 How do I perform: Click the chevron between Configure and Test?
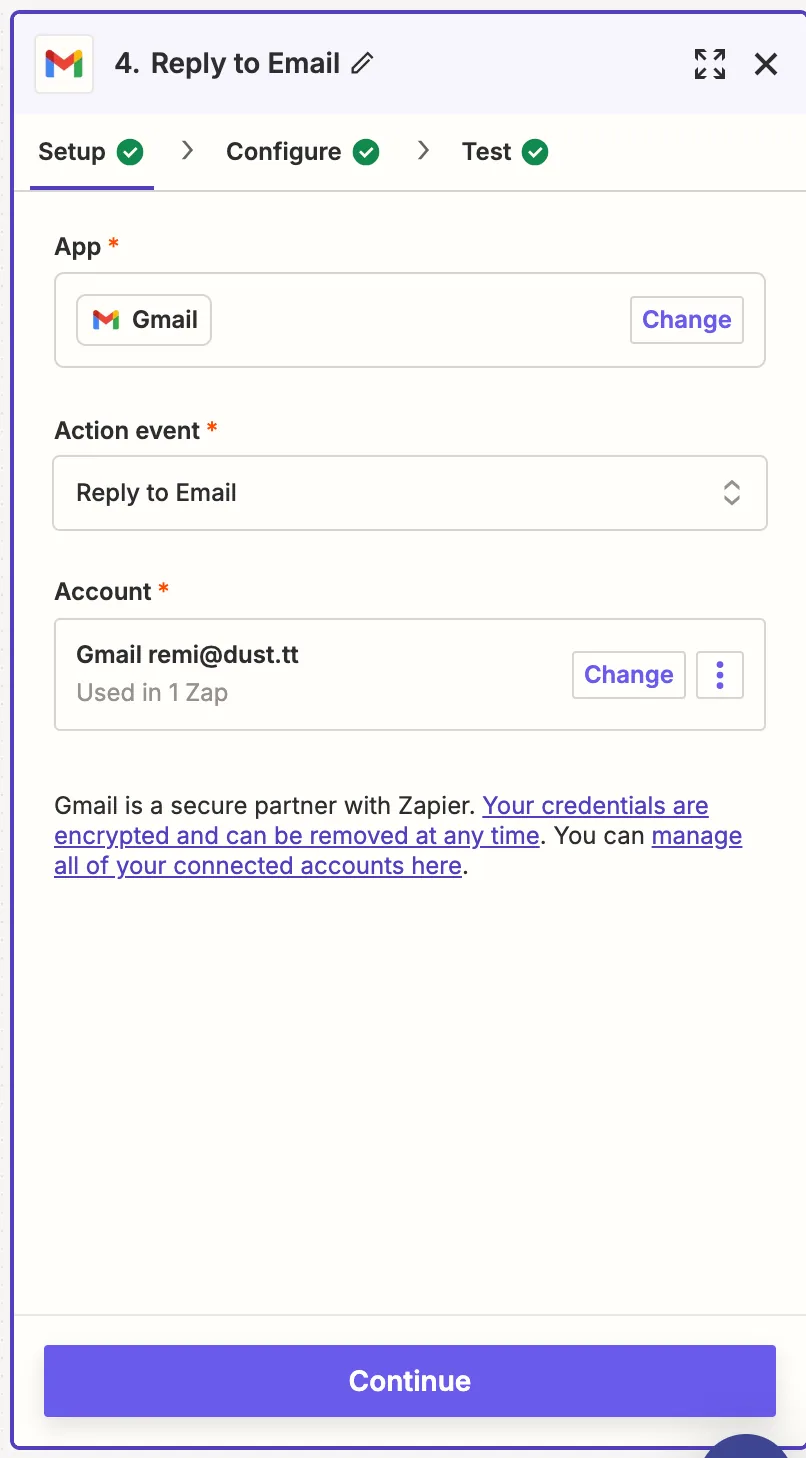(423, 151)
